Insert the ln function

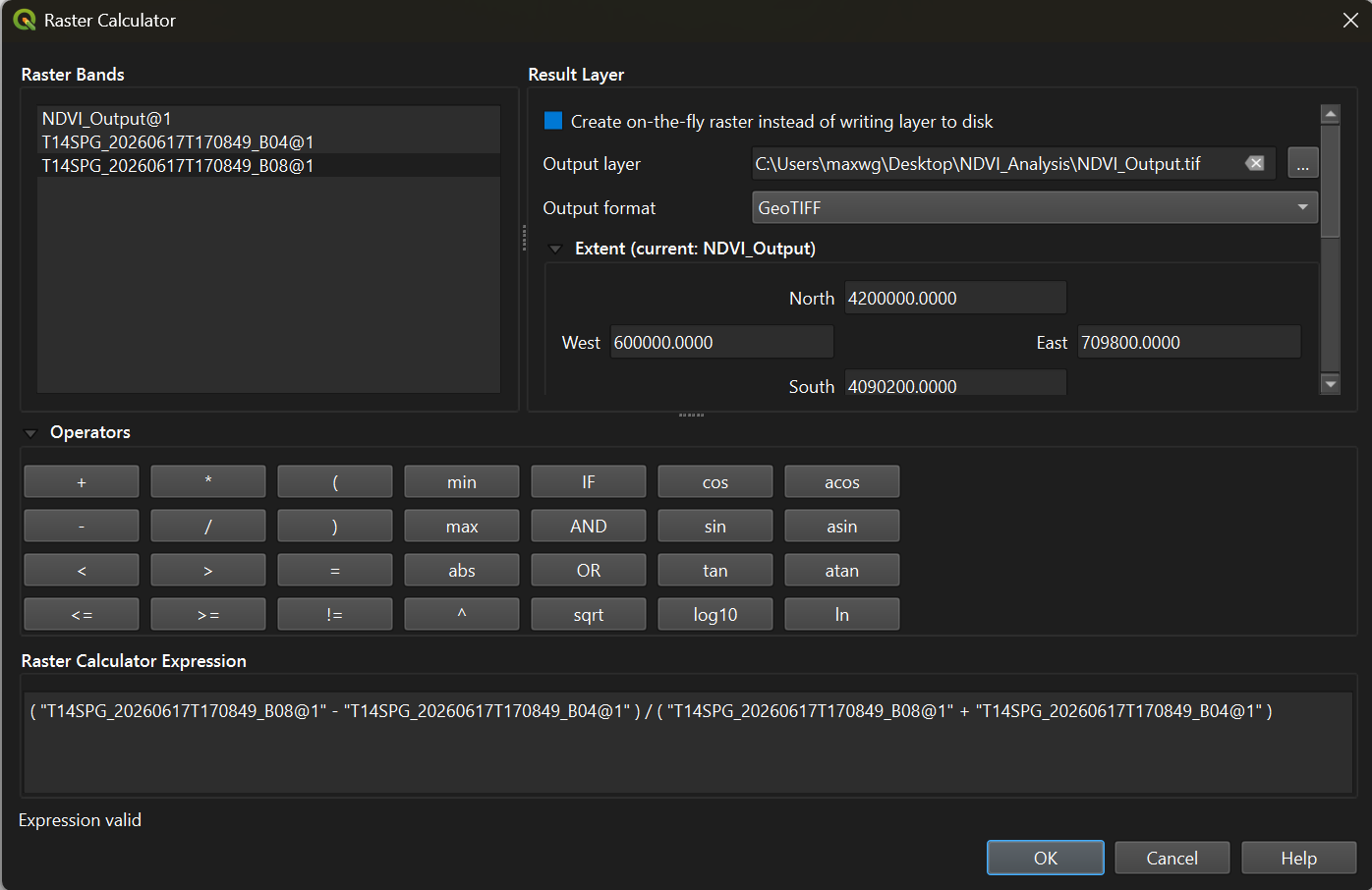click(842, 614)
